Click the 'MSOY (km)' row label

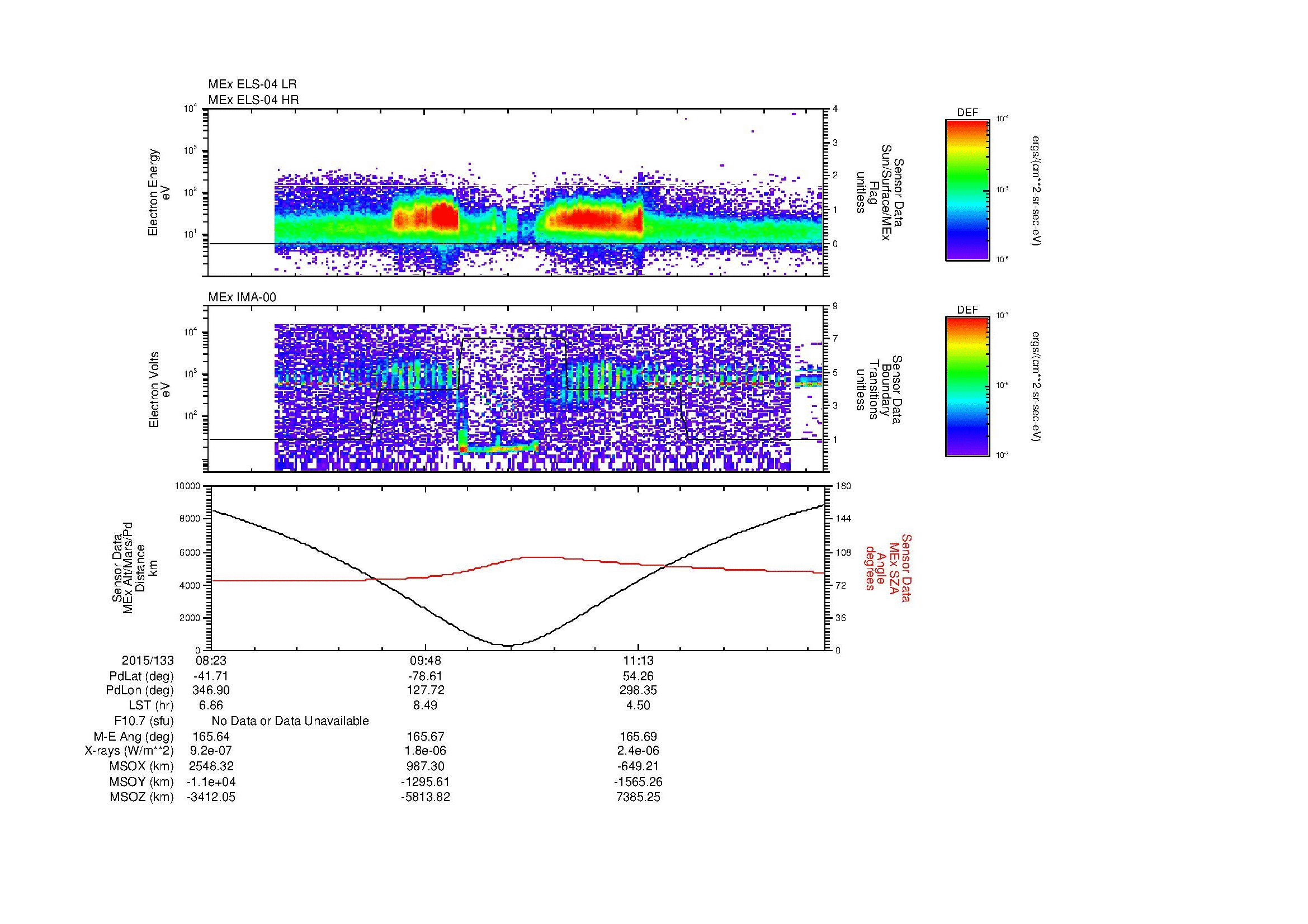point(142,782)
